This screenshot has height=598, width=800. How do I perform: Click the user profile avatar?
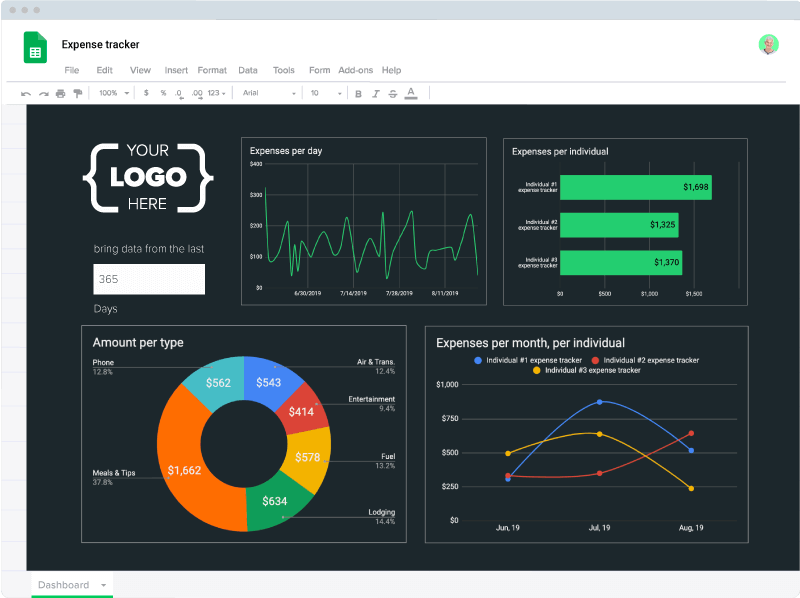click(x=768, y=44)
